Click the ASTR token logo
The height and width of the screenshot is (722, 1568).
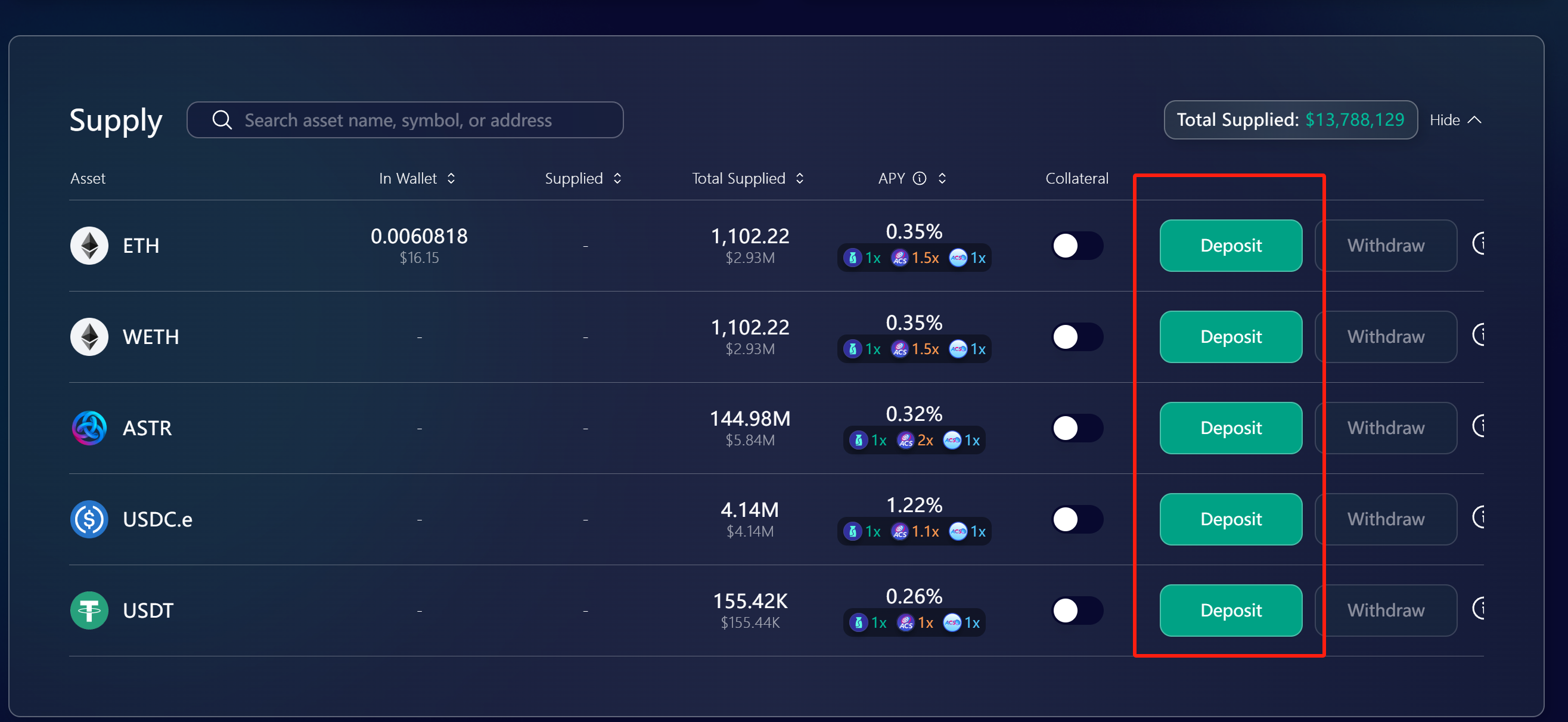pos(89,428)
